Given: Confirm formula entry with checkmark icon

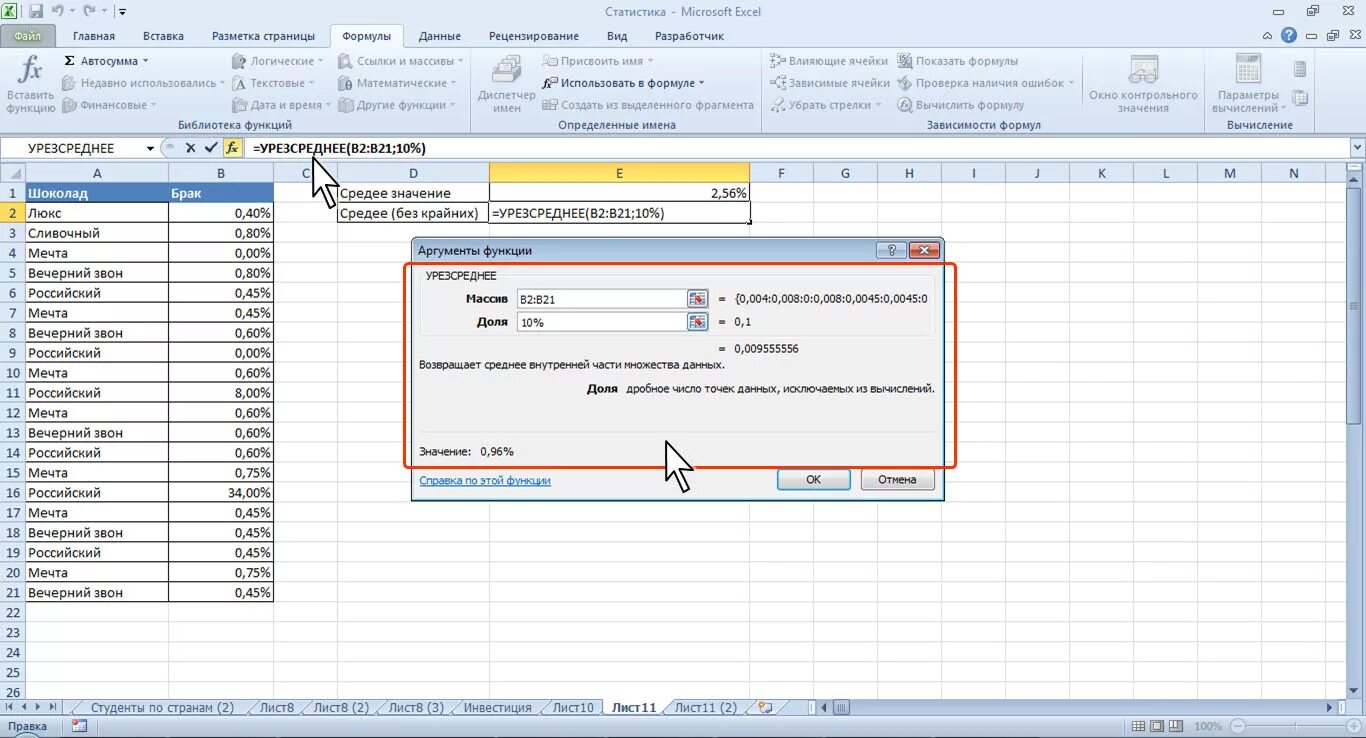Looking at the screenshot, I should coord(211,148).
